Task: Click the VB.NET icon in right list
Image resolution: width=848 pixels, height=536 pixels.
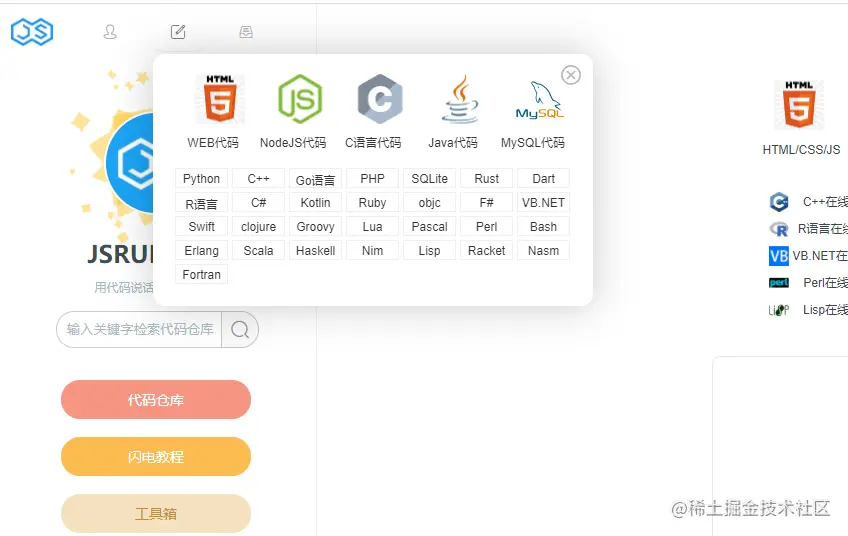Action: 779,256
